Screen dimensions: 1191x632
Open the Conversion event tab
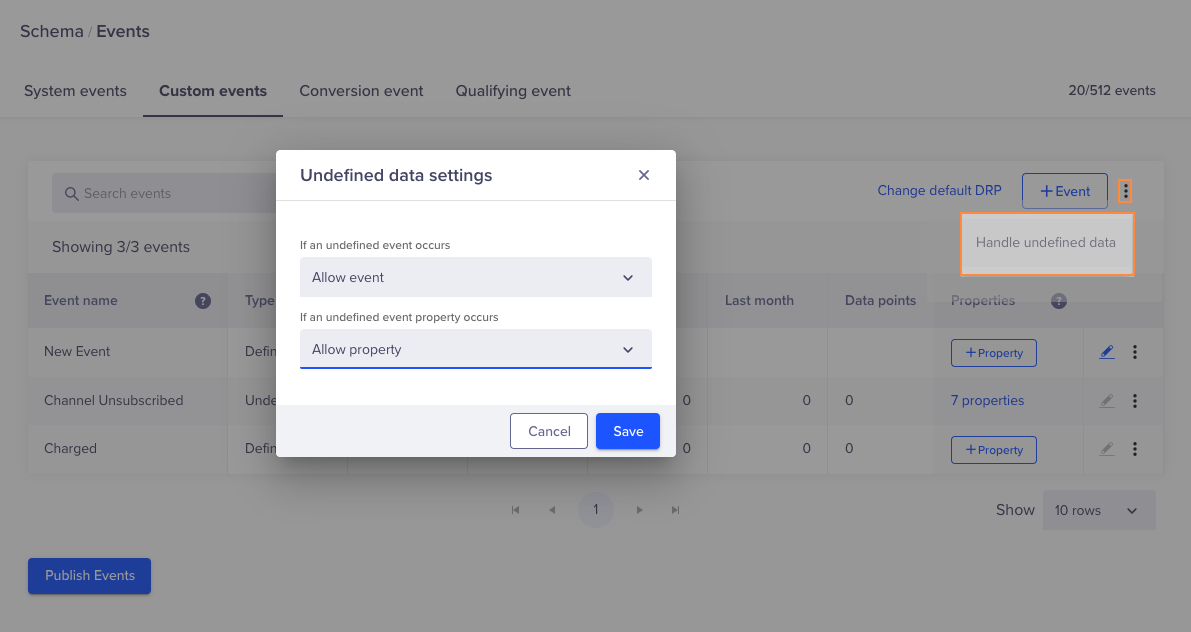pyautogui.click(x=361, y=91)
